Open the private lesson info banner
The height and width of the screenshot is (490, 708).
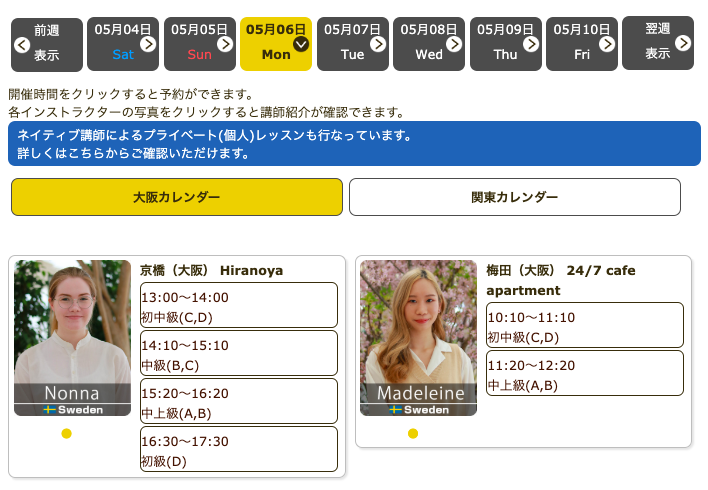click(x=354, y=144)
